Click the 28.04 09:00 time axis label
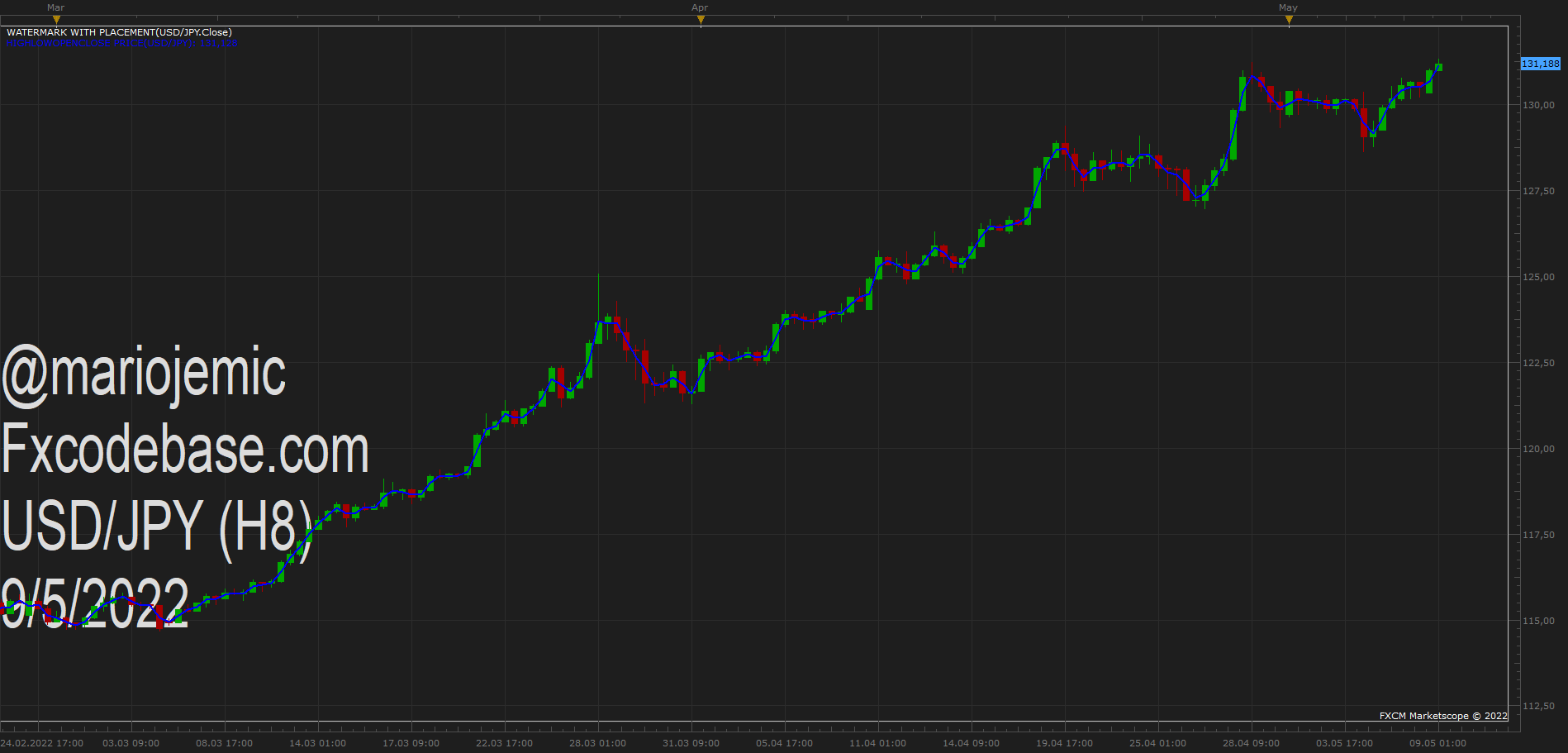The height and width of the screenshot is (753, 1568). click(x=1251, y=743)
